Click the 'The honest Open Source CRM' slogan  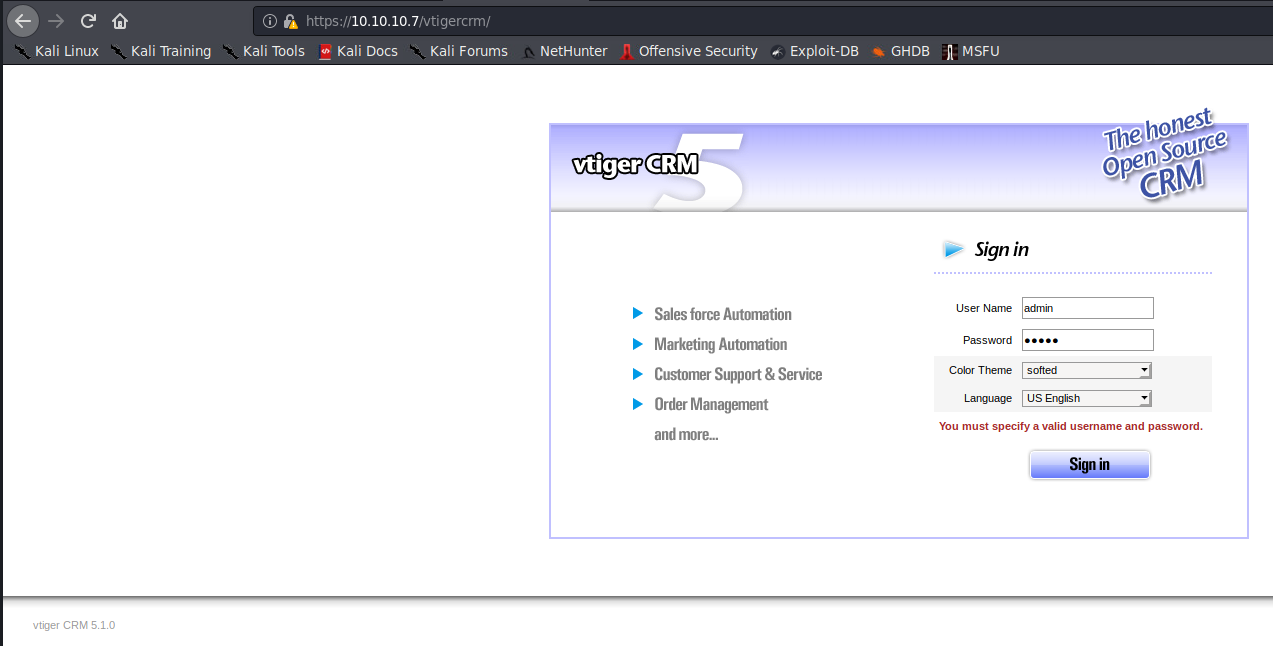1165,155
